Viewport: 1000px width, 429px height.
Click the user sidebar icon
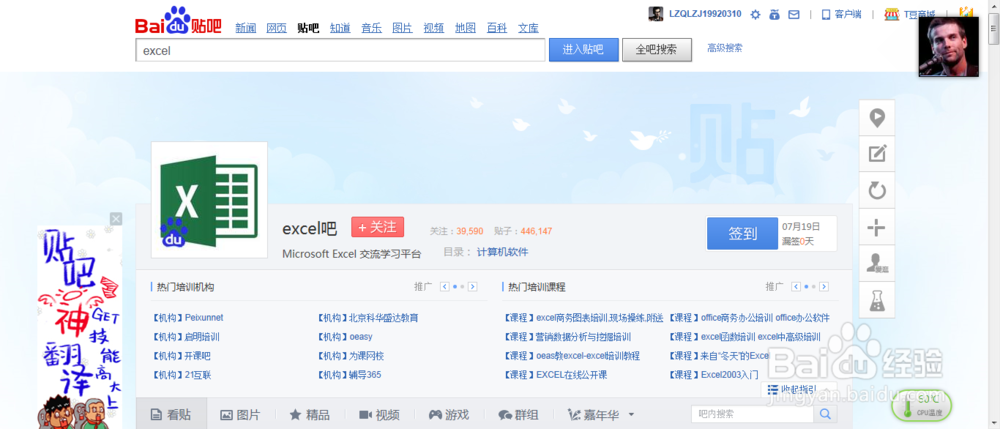[x=877, y=263]
